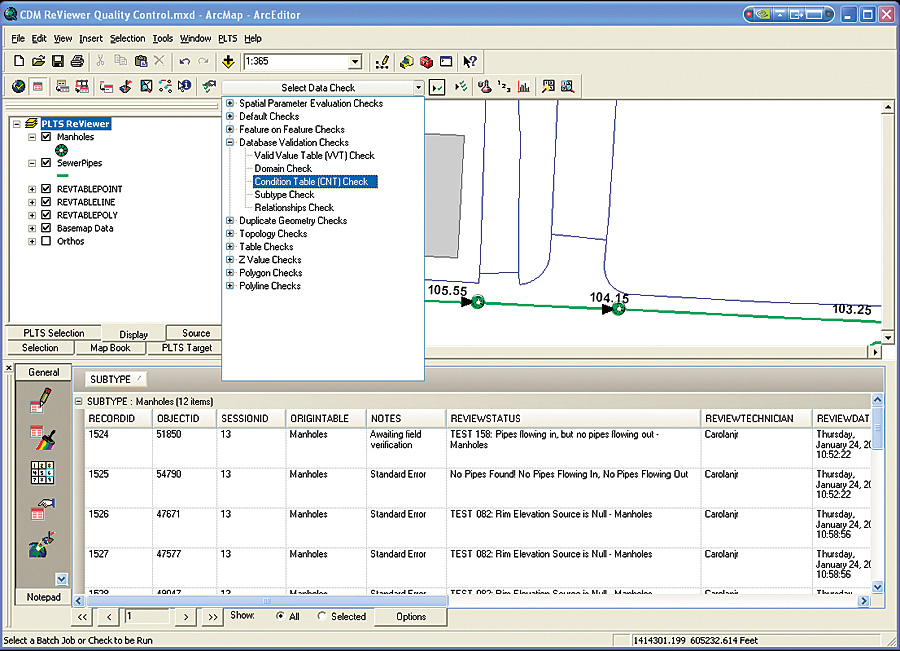Switch to the PLTS Target tab

[x=187, y=348]
